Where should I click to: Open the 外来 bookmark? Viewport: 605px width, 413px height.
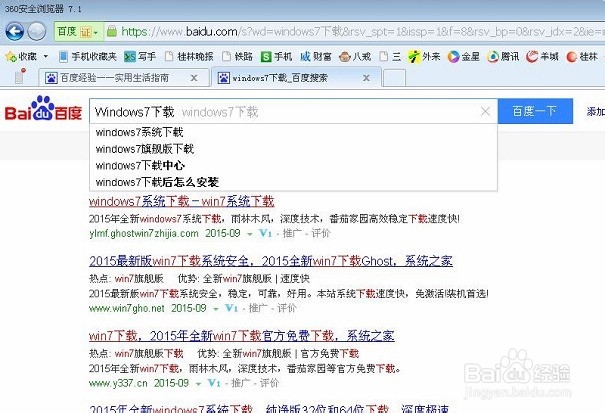click(424, 57)
